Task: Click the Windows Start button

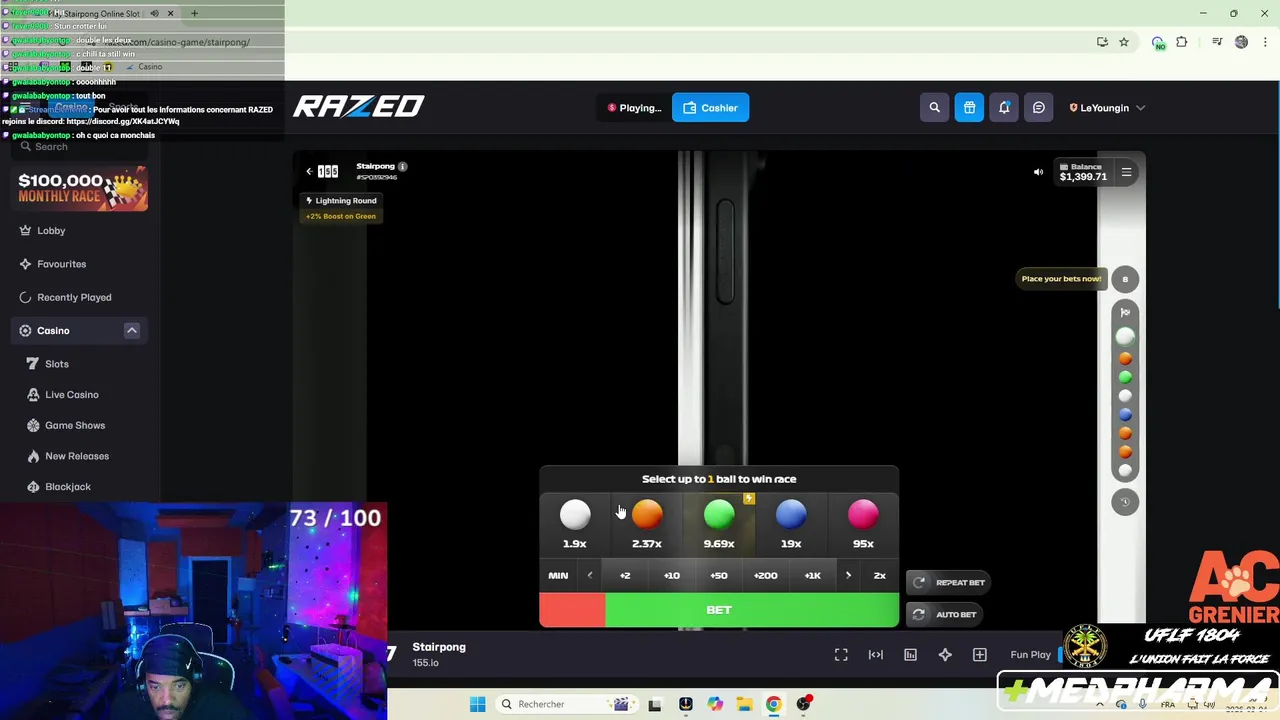Action: [477, 704]
